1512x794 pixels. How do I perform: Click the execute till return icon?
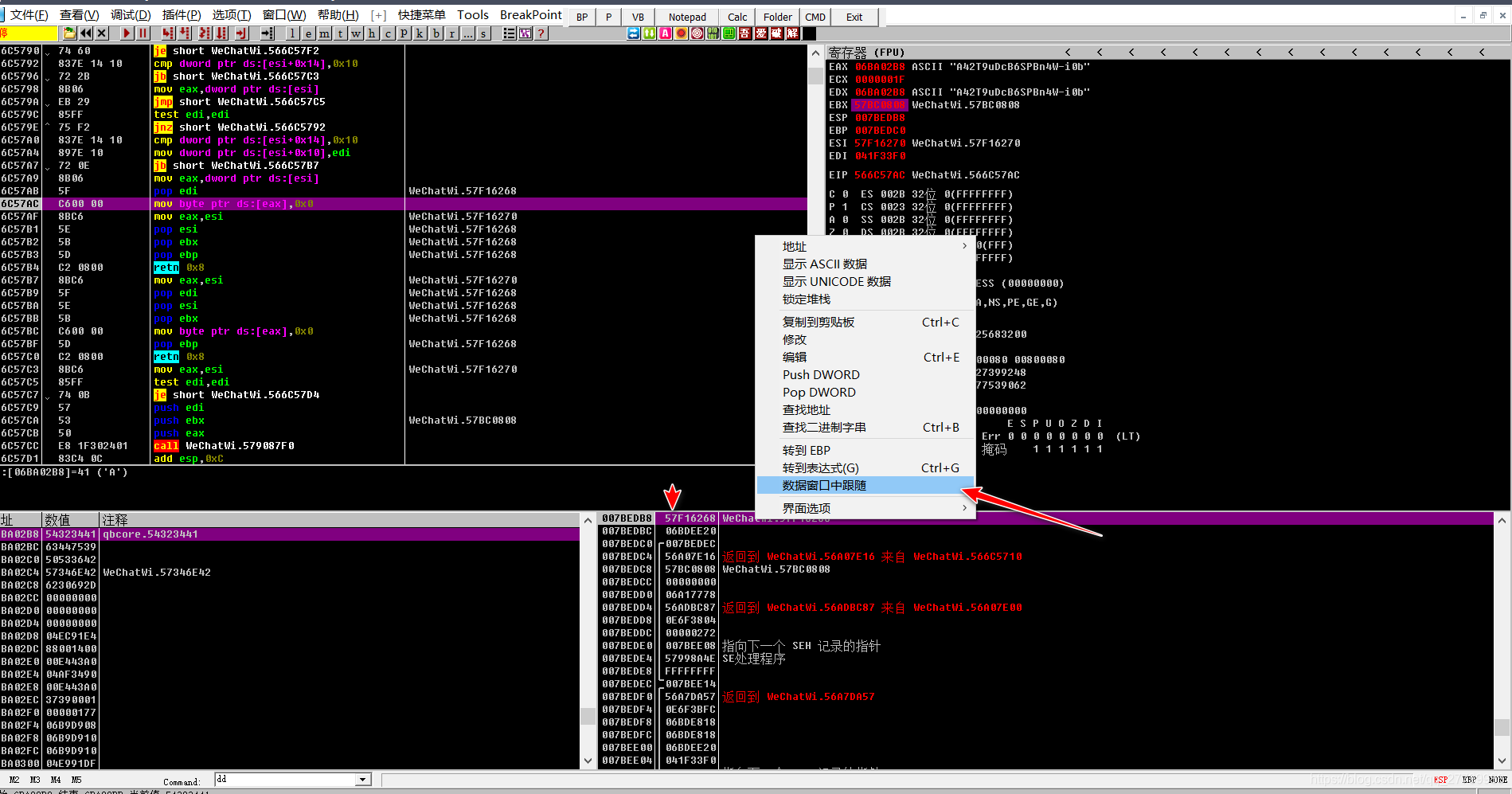coord(242,33)
